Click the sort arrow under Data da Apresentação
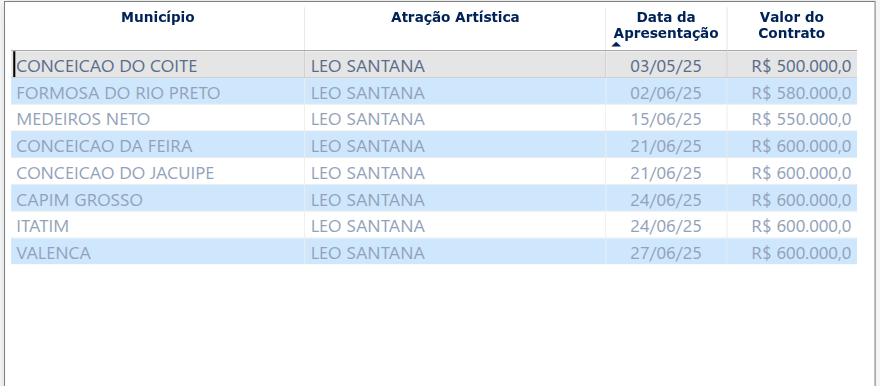Viewport: 880px width, 386px height. pos(616,44)
